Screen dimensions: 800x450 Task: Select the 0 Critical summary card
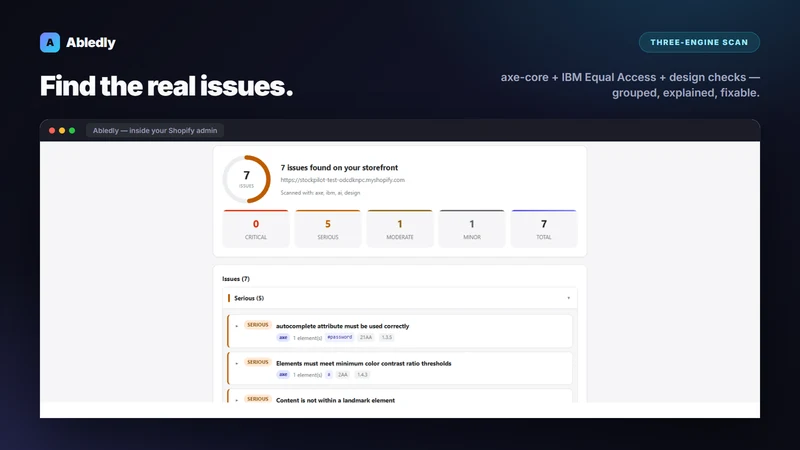pos(256,229)
